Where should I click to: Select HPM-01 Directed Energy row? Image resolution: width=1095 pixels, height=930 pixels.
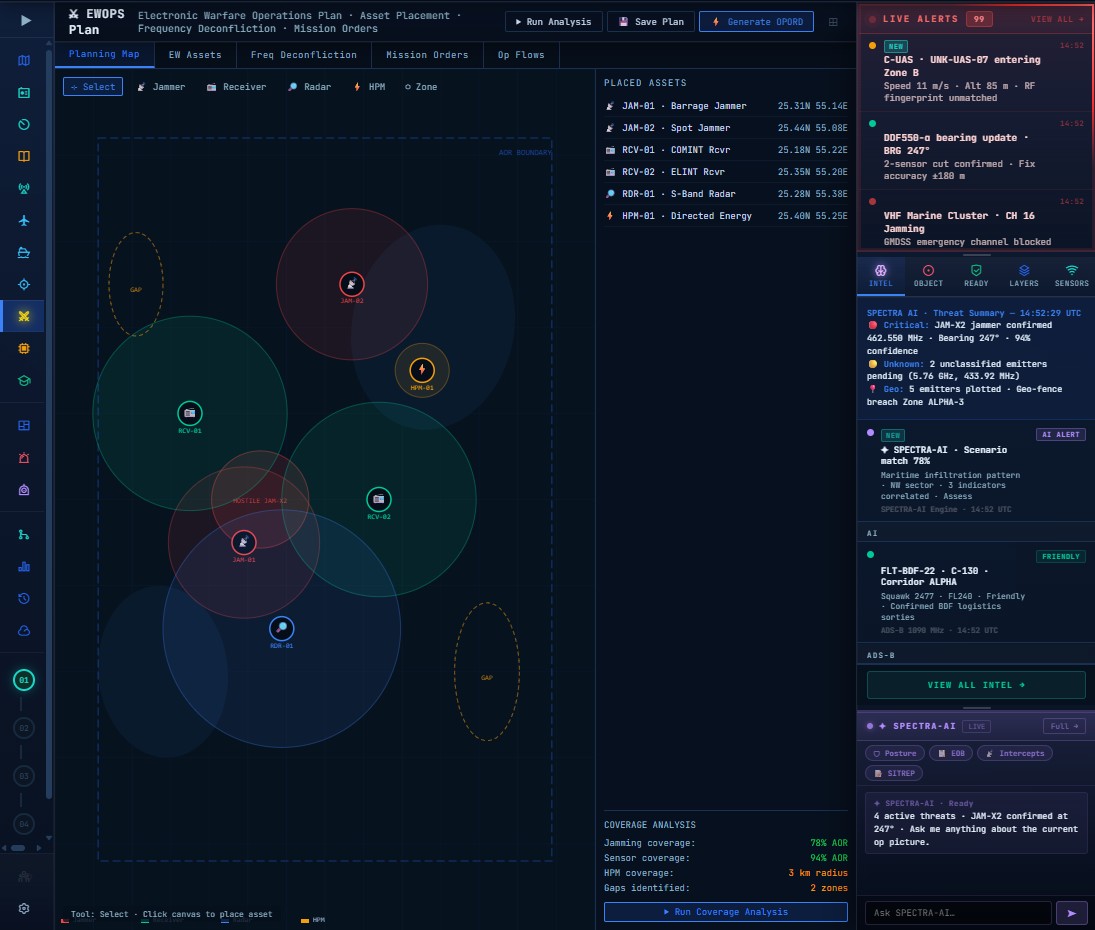[726, 216]
